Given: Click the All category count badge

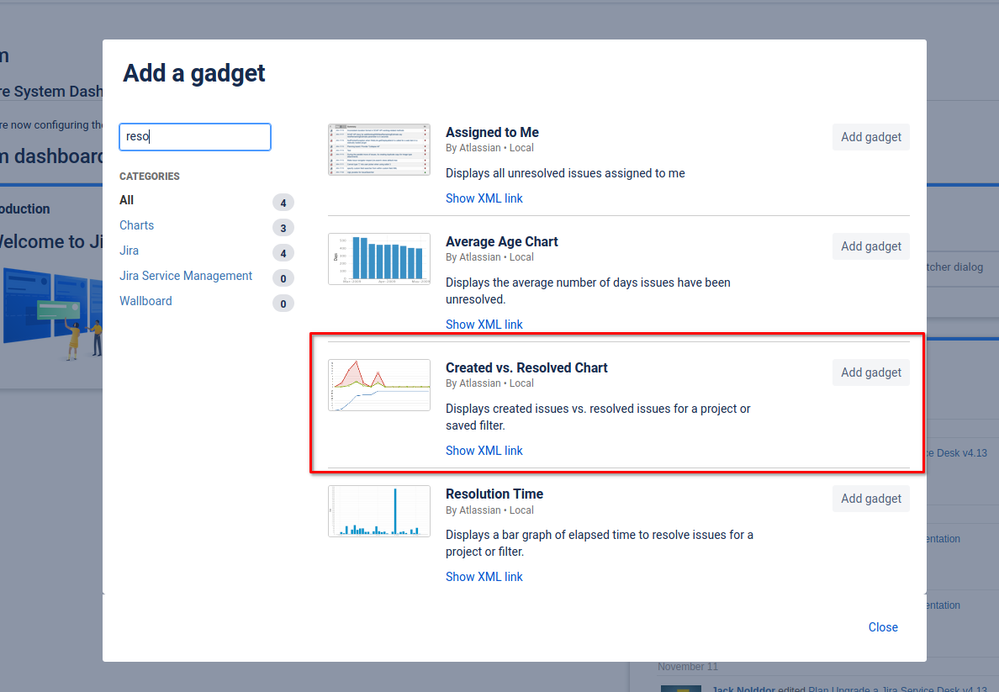Looking at the screenshot, I should 284,203.
